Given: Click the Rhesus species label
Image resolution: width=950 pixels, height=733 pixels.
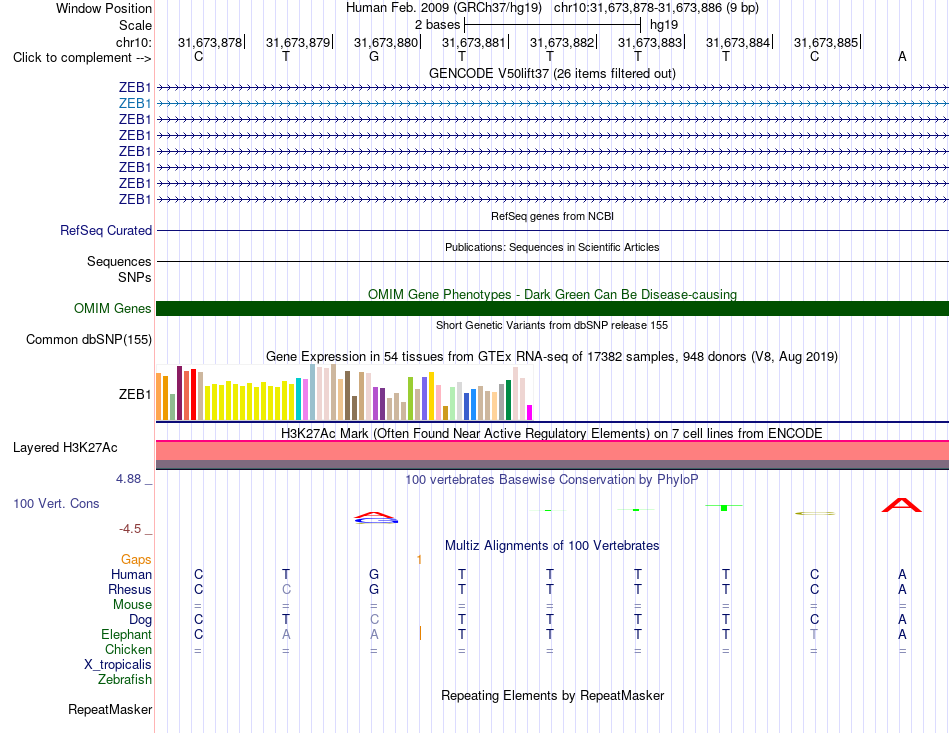Looking at the screenshot, I should coord(130,589).
